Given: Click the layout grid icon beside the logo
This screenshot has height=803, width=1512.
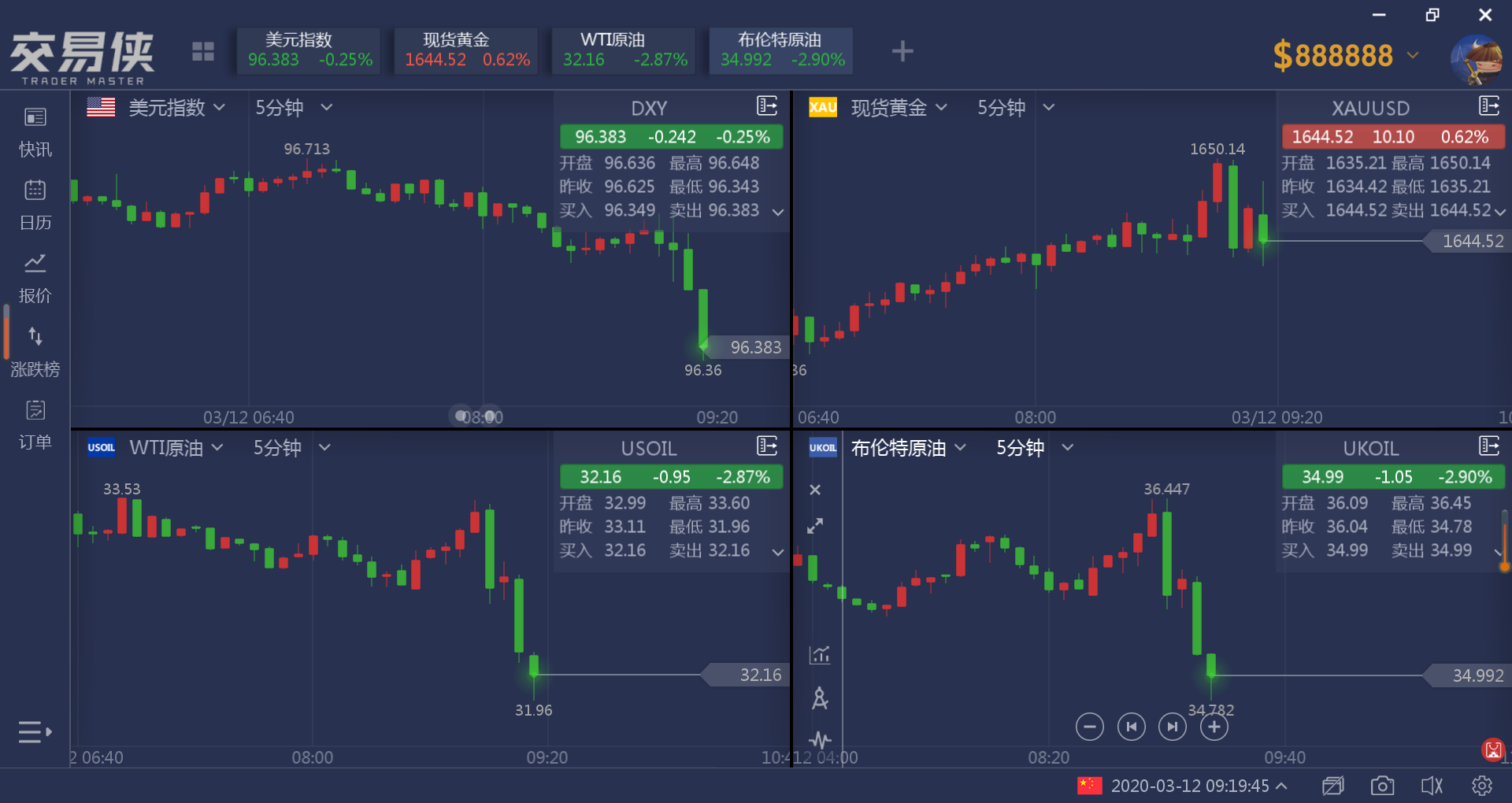Looking at the screenshot, I should point(203,50).
